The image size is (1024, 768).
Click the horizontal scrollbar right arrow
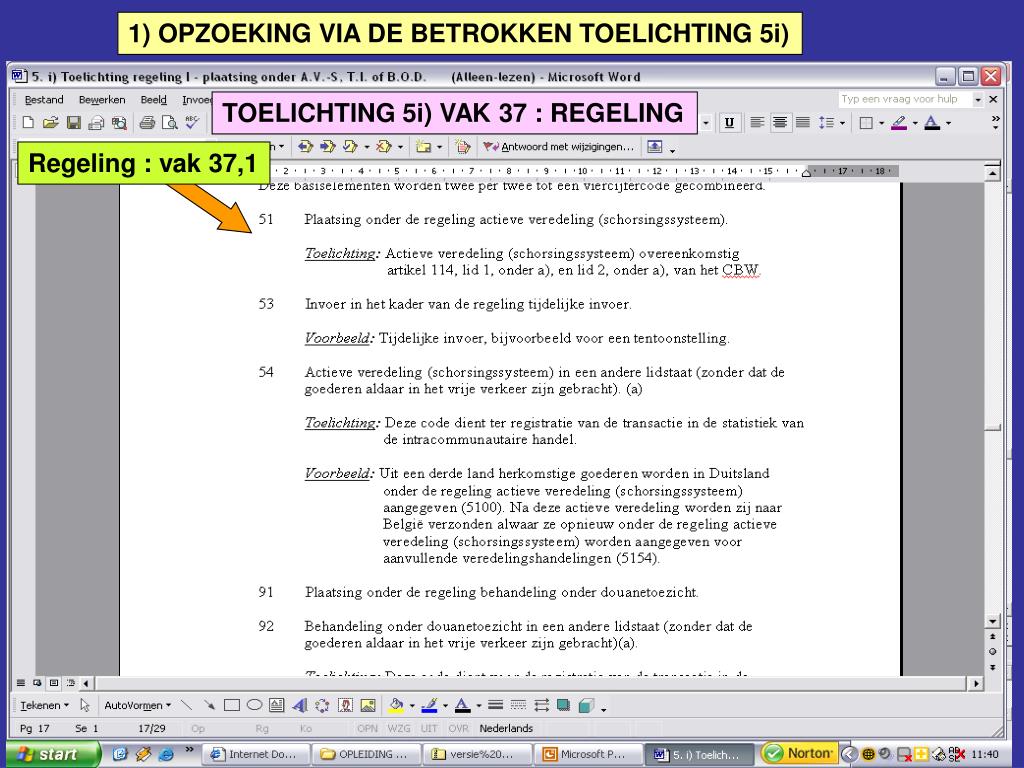pyautogui.click(x=976, y=684)
